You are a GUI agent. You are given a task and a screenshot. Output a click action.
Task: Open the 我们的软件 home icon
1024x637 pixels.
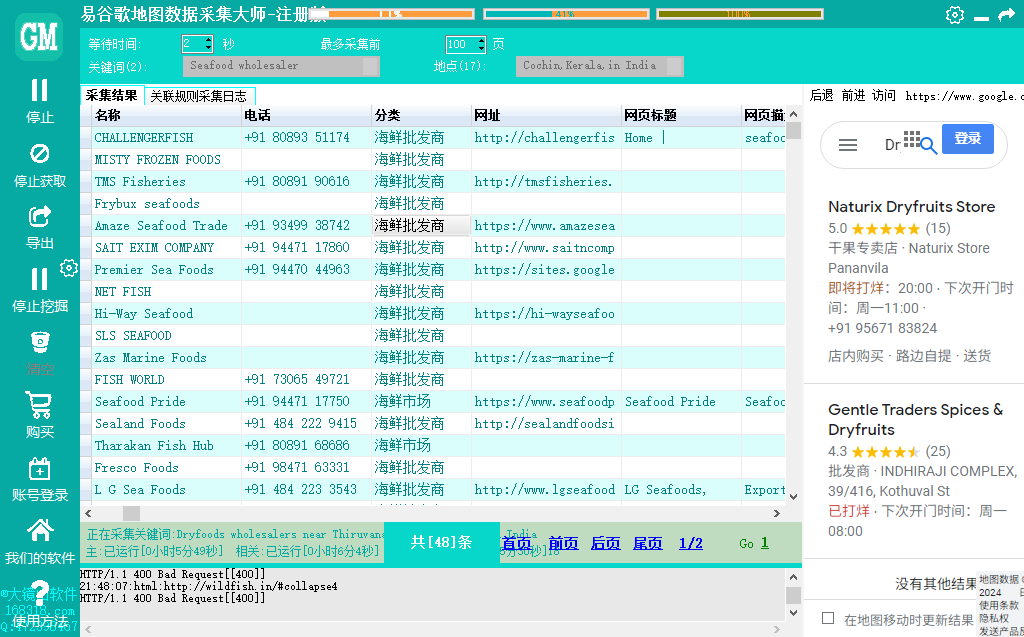coord(40,531)
